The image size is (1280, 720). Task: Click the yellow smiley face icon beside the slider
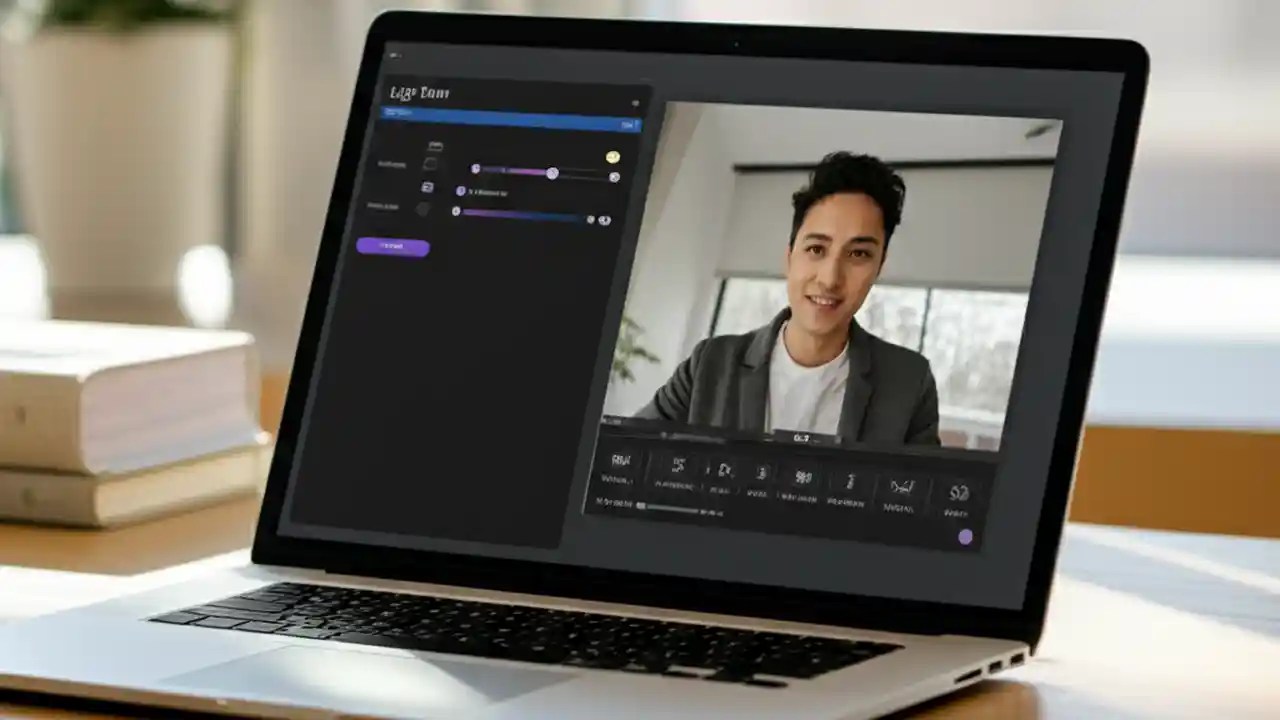pyautogui.click(x=612, y=157)
